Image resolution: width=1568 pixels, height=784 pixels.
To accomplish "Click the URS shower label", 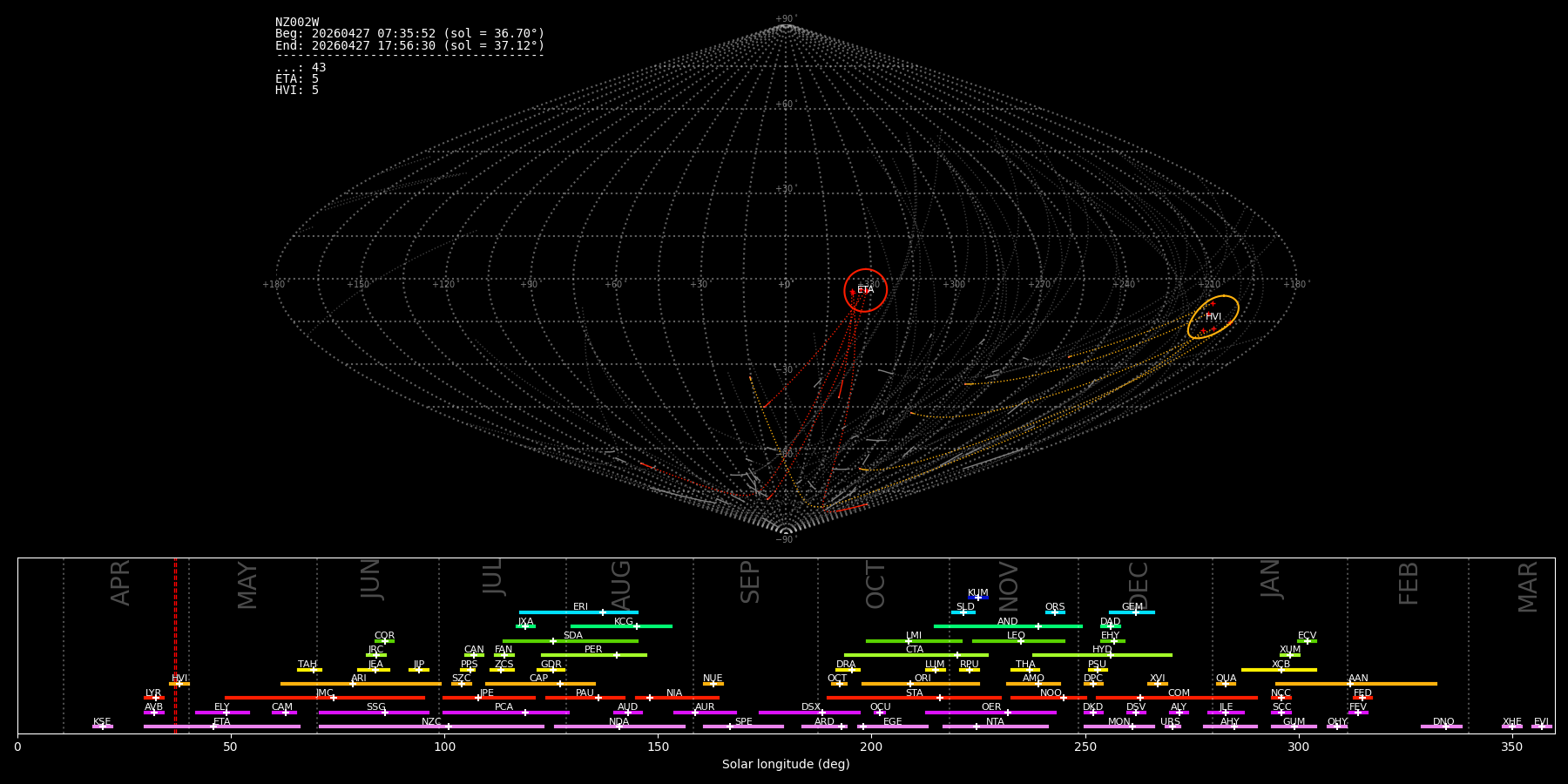I will point(1170,722).
